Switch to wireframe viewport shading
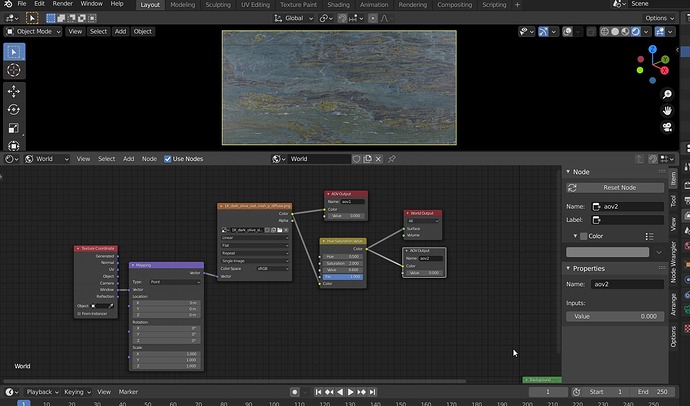This screenshot has width=690, height=406. tap(605, 32)
